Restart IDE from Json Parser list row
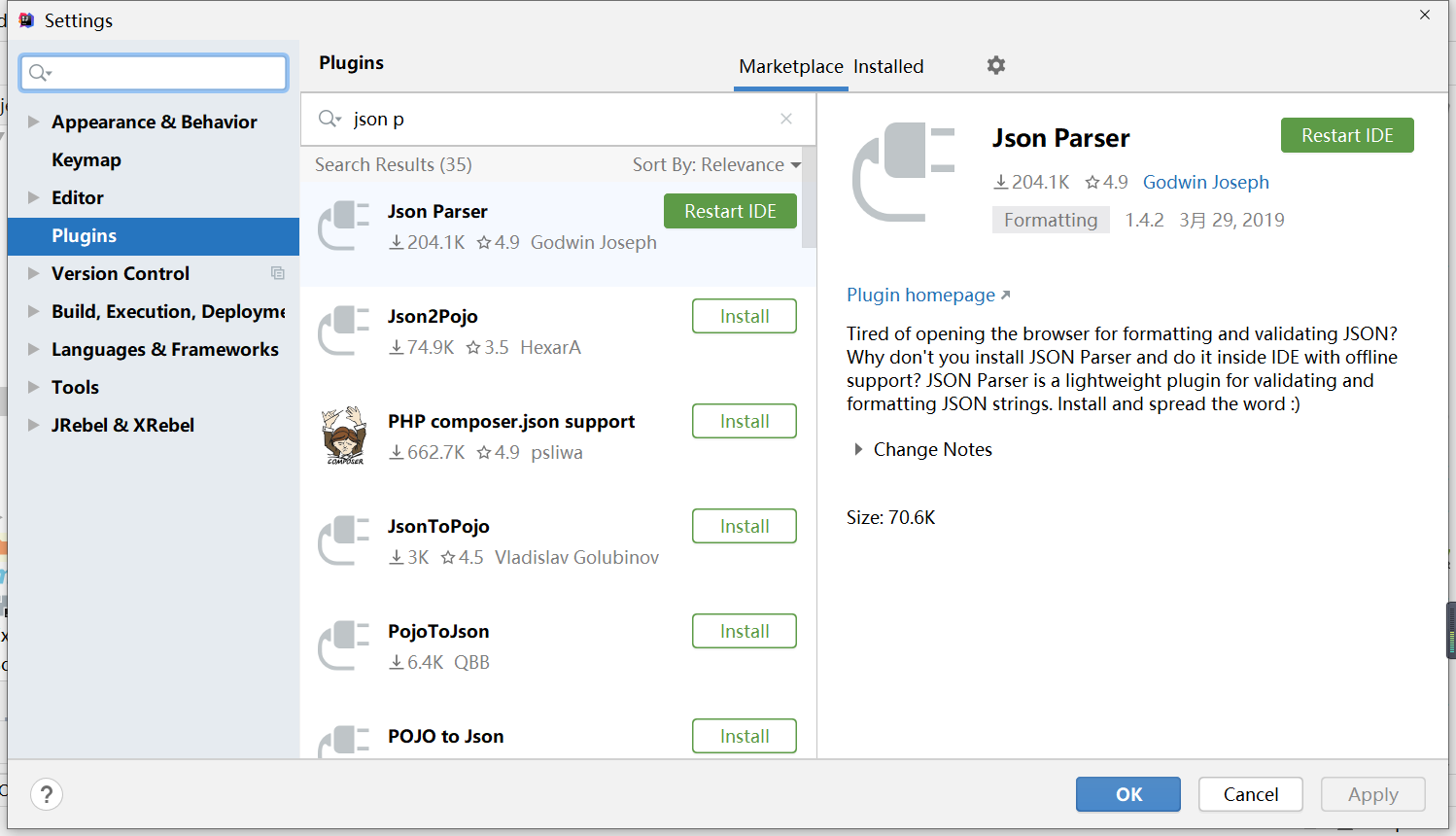1456x836 pixels. [x=730, y=211]
